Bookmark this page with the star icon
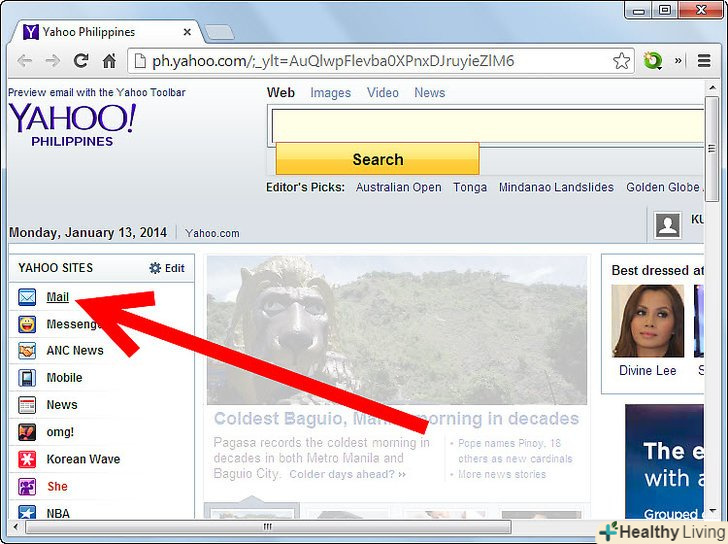 (621, 61)
